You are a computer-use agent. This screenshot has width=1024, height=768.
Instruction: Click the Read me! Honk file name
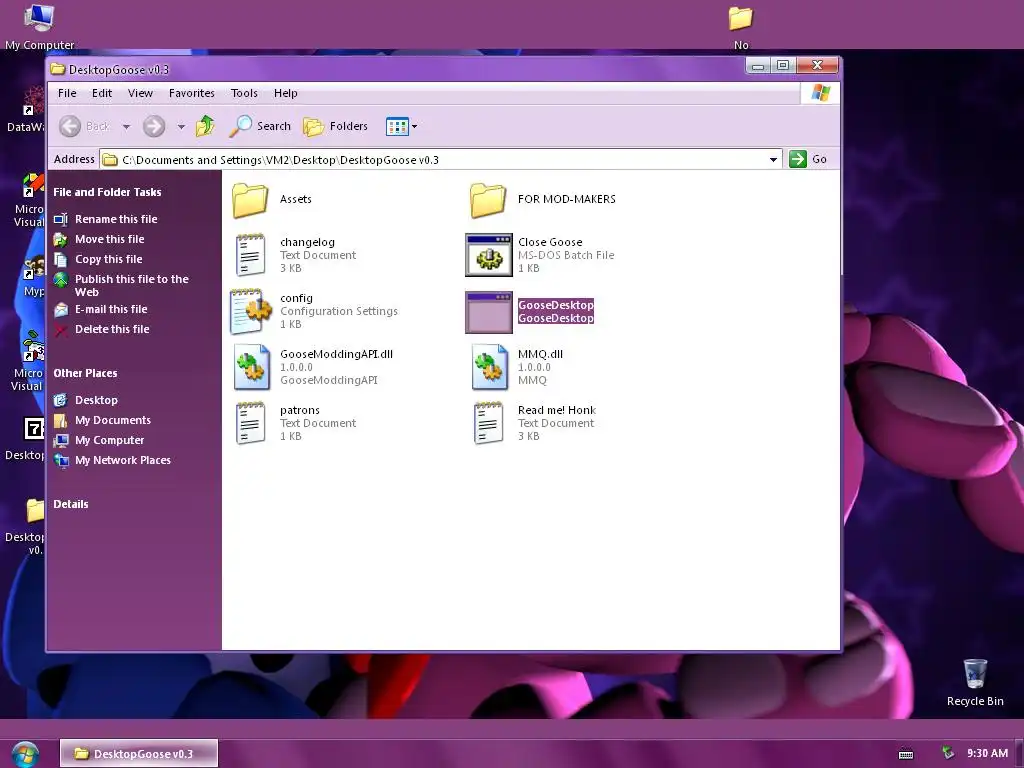[x=557, y=410]
